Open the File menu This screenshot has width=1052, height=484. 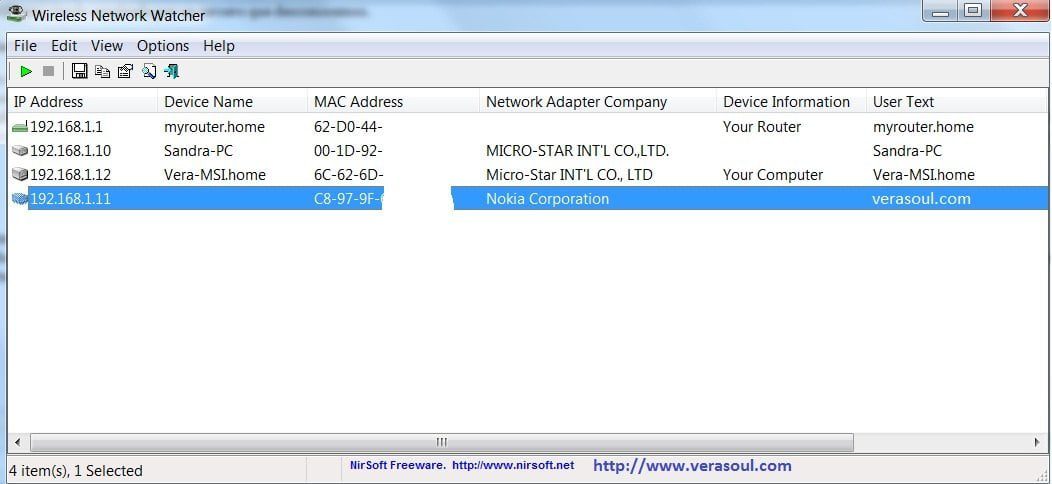[25, 46]
